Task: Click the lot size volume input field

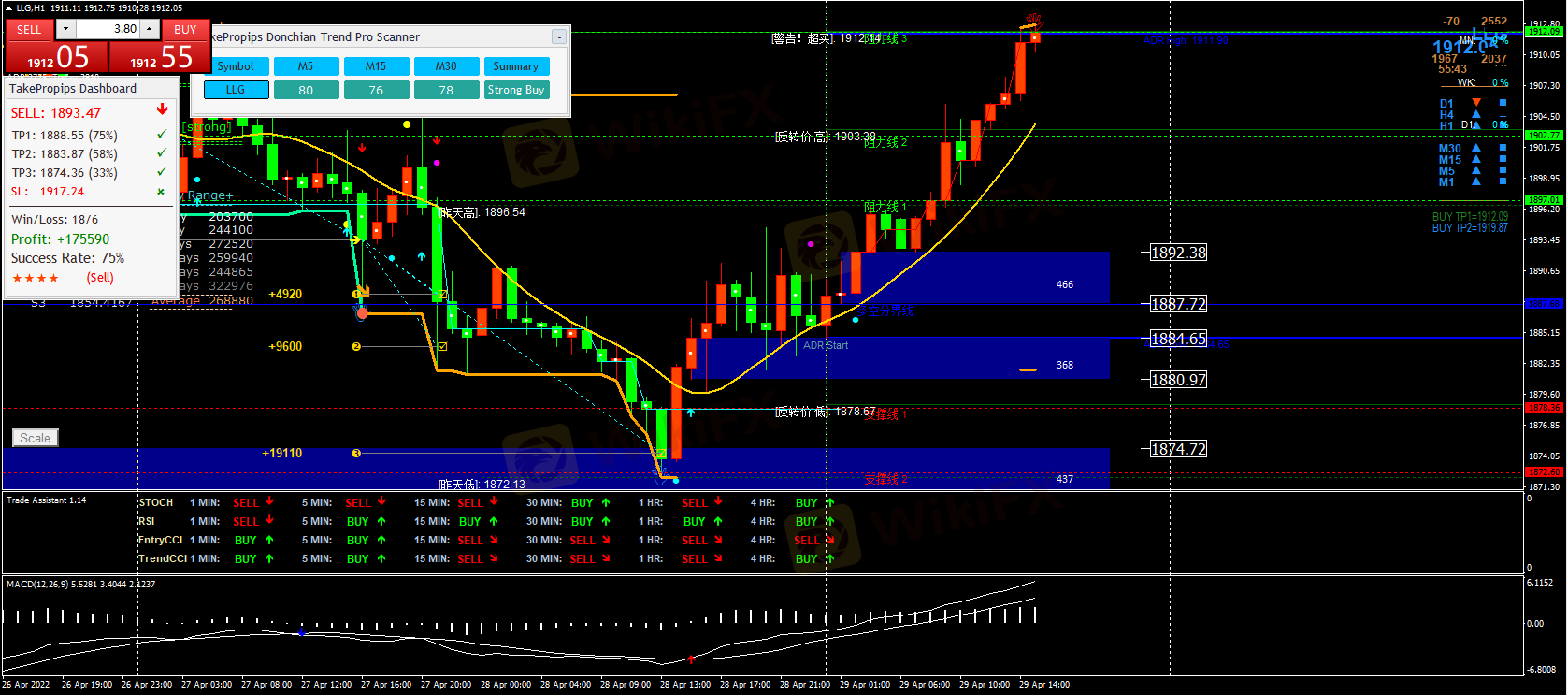Action: (x=108, y=29)
